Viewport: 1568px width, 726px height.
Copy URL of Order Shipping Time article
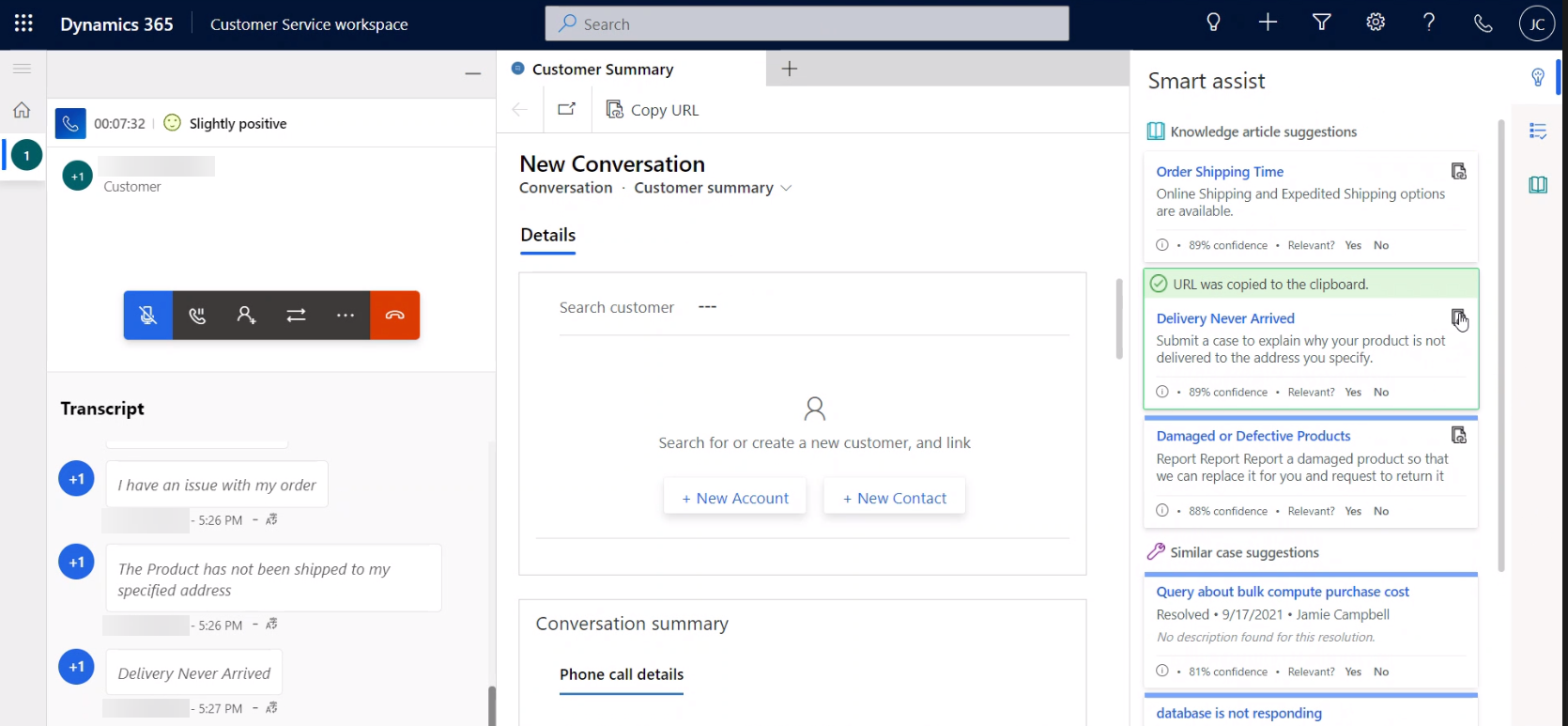click(x=1458, y=171)
